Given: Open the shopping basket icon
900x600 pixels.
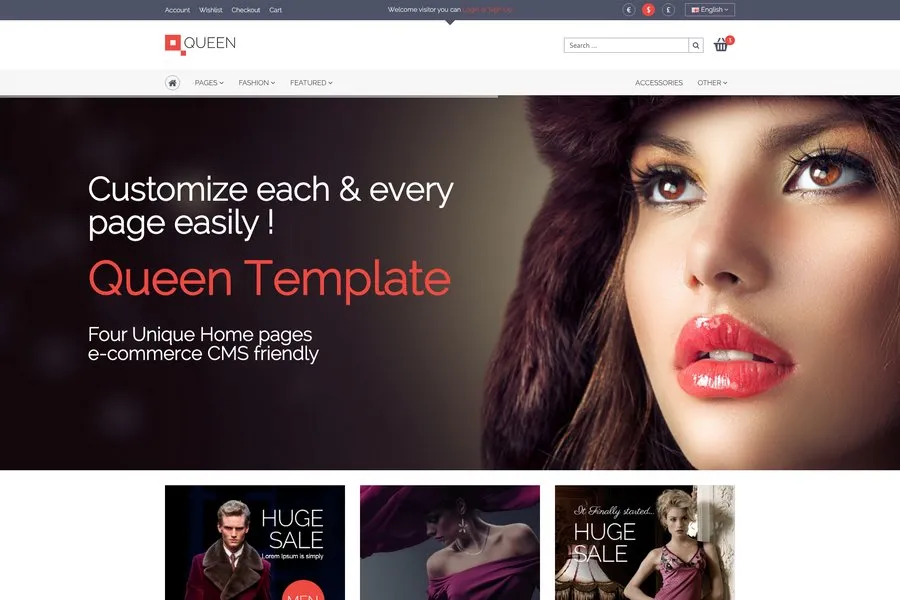Looking at the screenshot, I should [721, 45].
